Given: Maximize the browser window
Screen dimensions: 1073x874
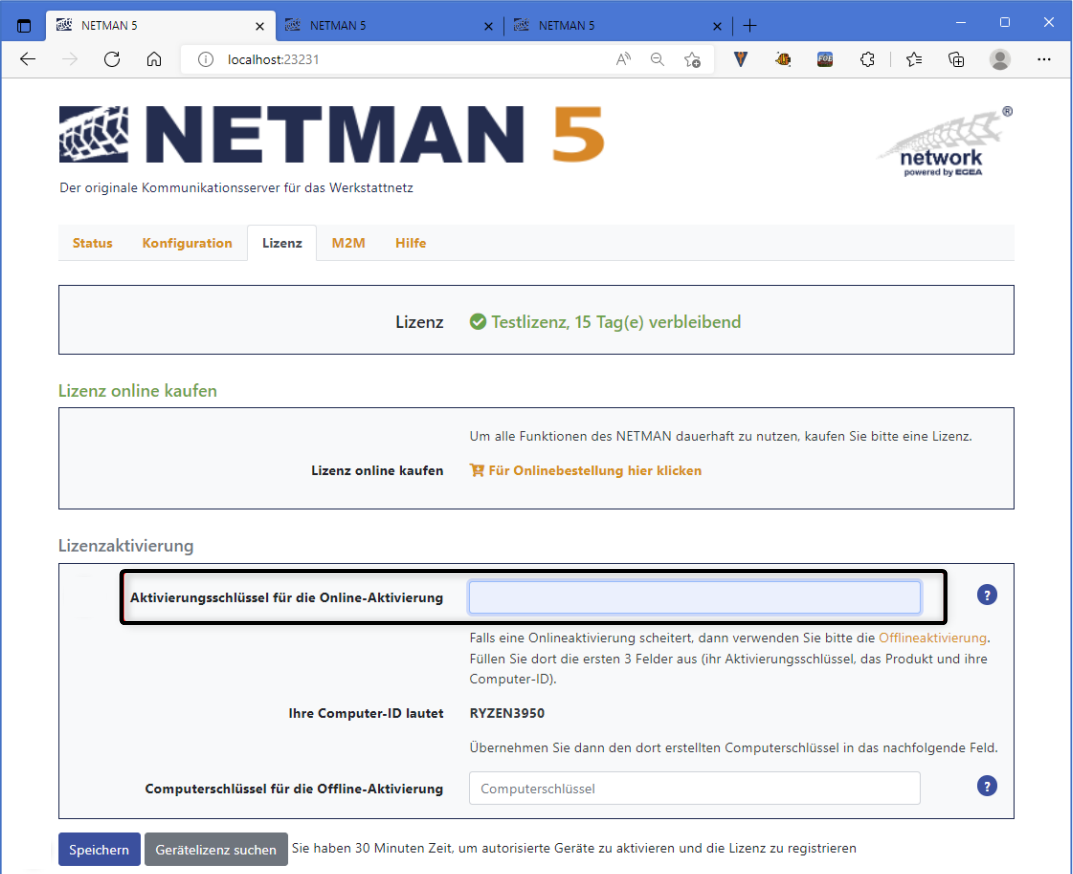Looking at the screenshot, I should (x=1005, y=23).
